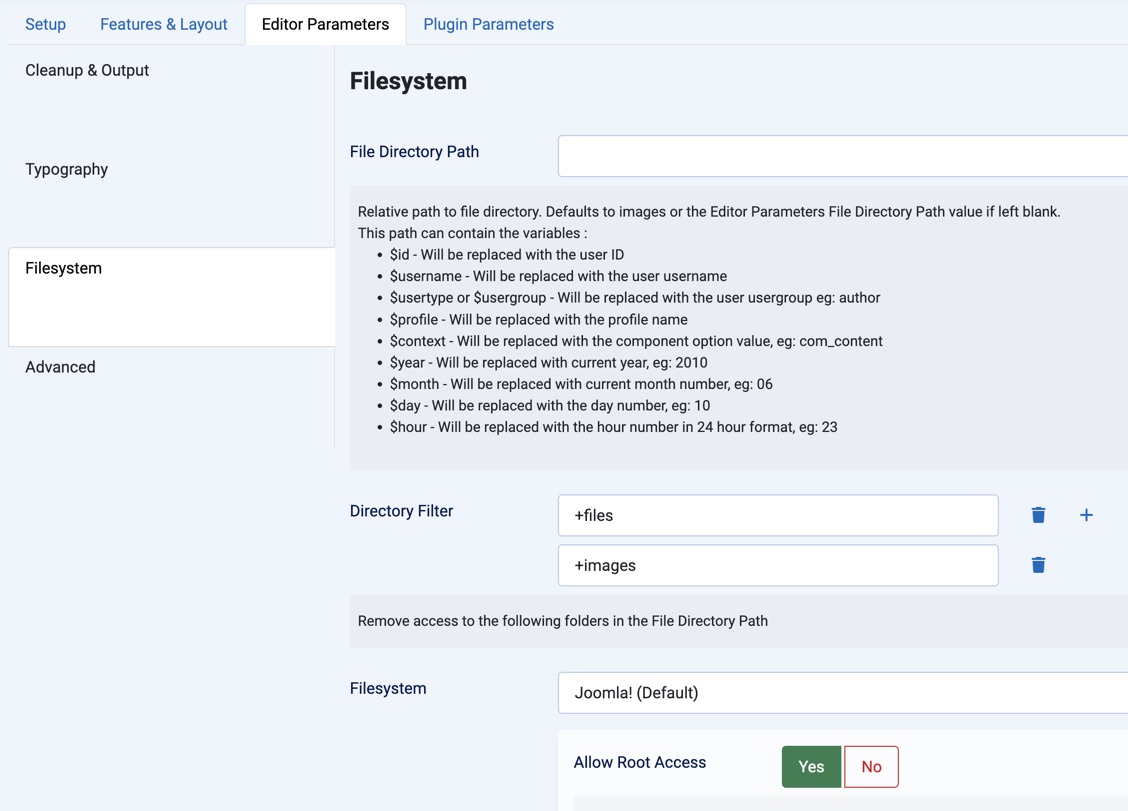Show the Typography settings section
This screenshot has height=811, width=1128.
(x=67, y=169)
